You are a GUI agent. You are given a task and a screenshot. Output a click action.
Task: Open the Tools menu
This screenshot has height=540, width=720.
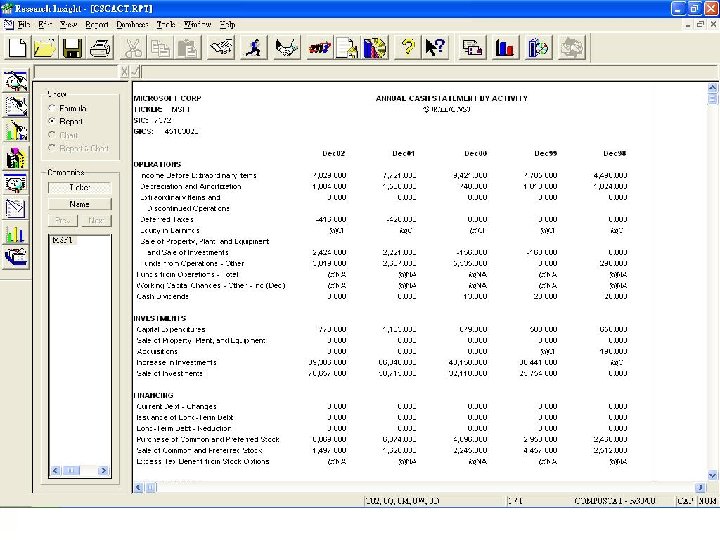click(x=166, y=25)
